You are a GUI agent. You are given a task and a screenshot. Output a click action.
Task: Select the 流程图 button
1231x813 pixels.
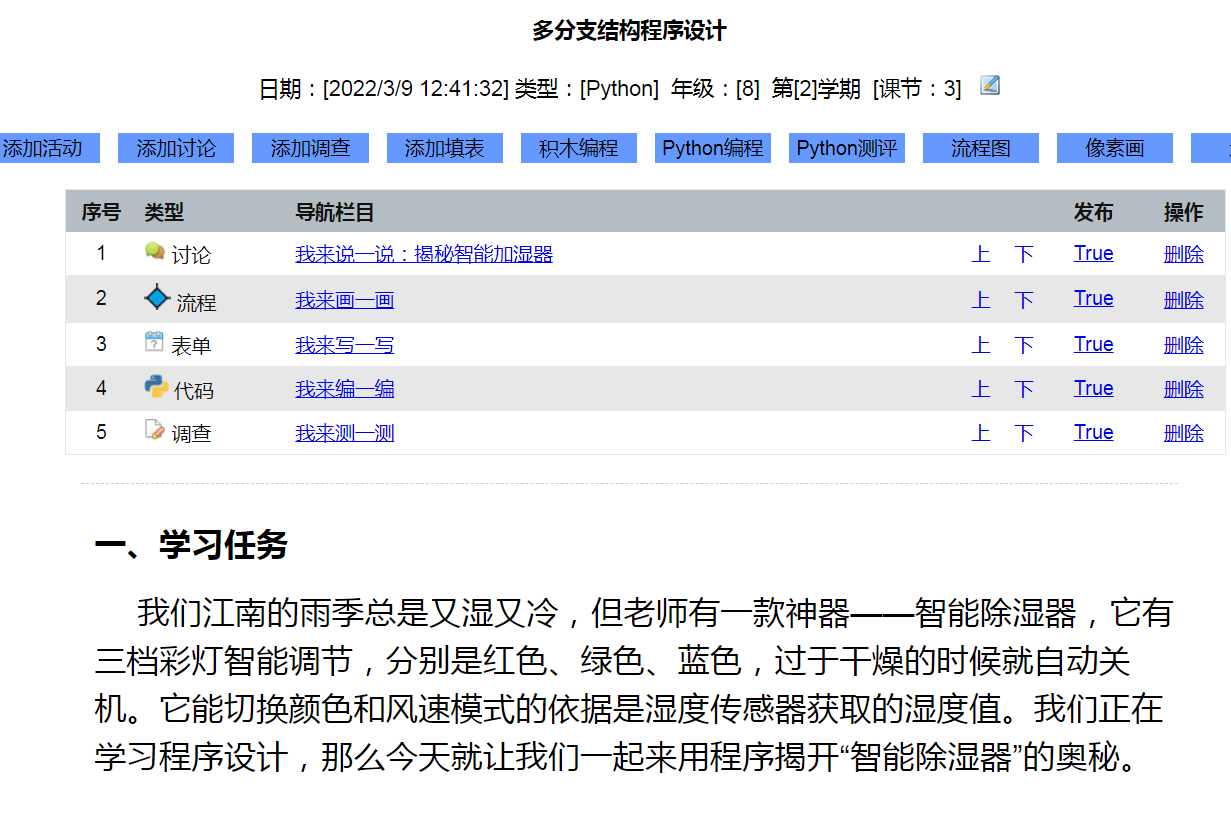click(981, 148)
